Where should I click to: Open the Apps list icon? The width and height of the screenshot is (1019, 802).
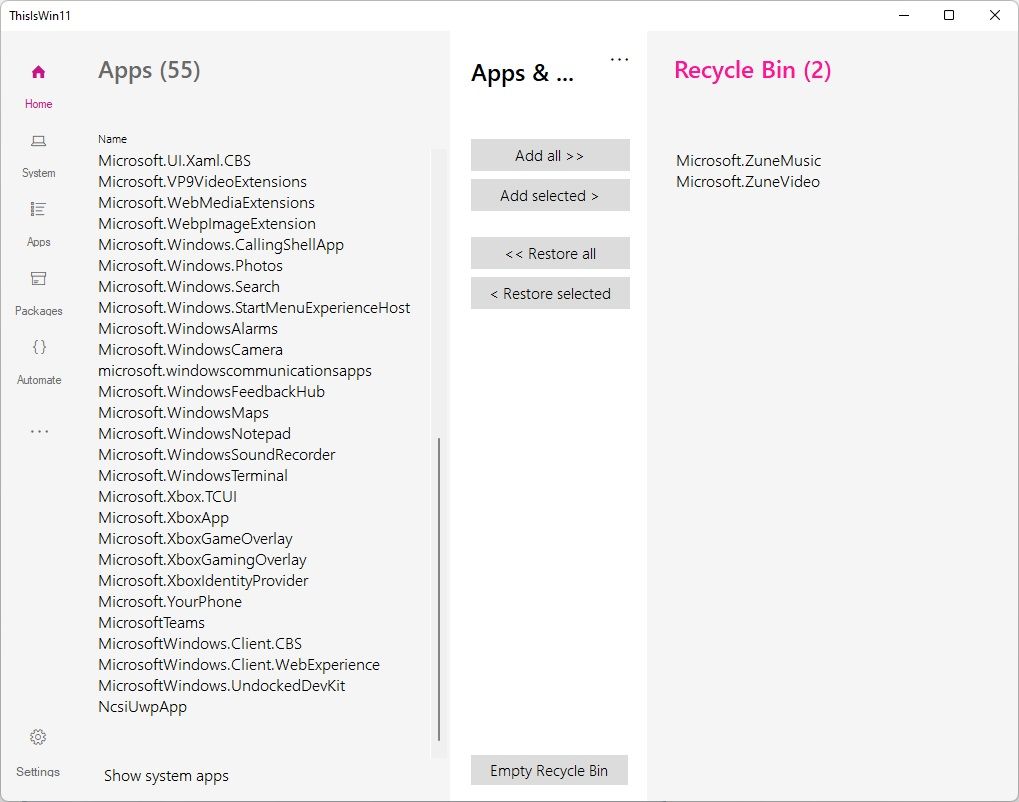pyautogui.click(x=38, y=209)
